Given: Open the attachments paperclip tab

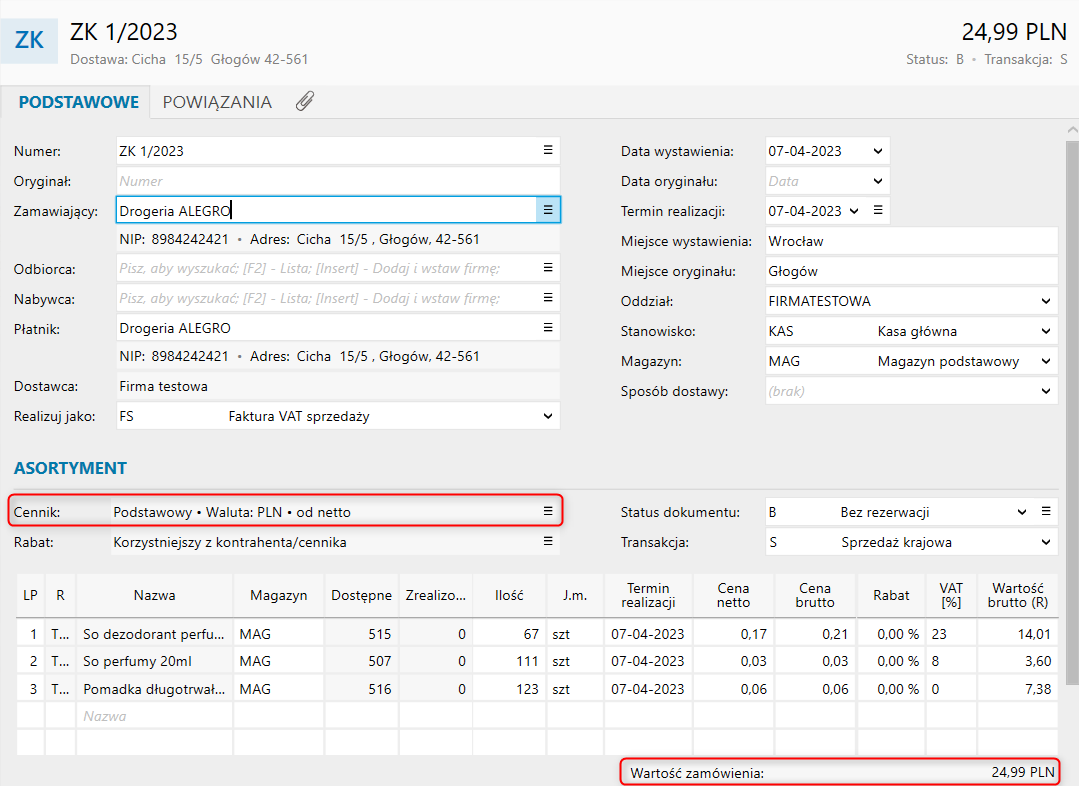Looking at the screenshot, I should 305,102.
